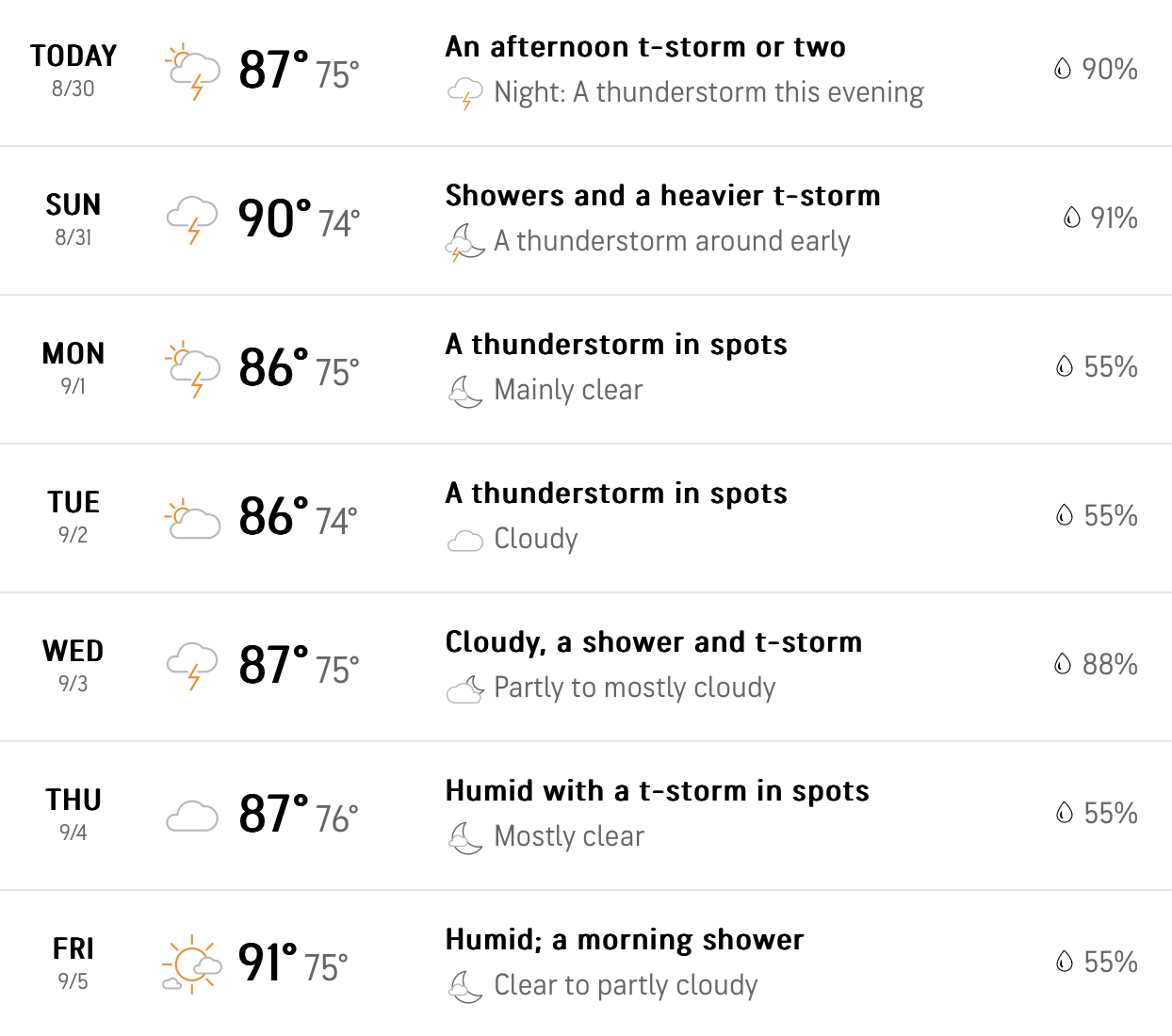Viewport: 1172px width, 1036px height.
Task: Click 'Night: A thunderstorm this evening' text
Action: click(708, 92)
